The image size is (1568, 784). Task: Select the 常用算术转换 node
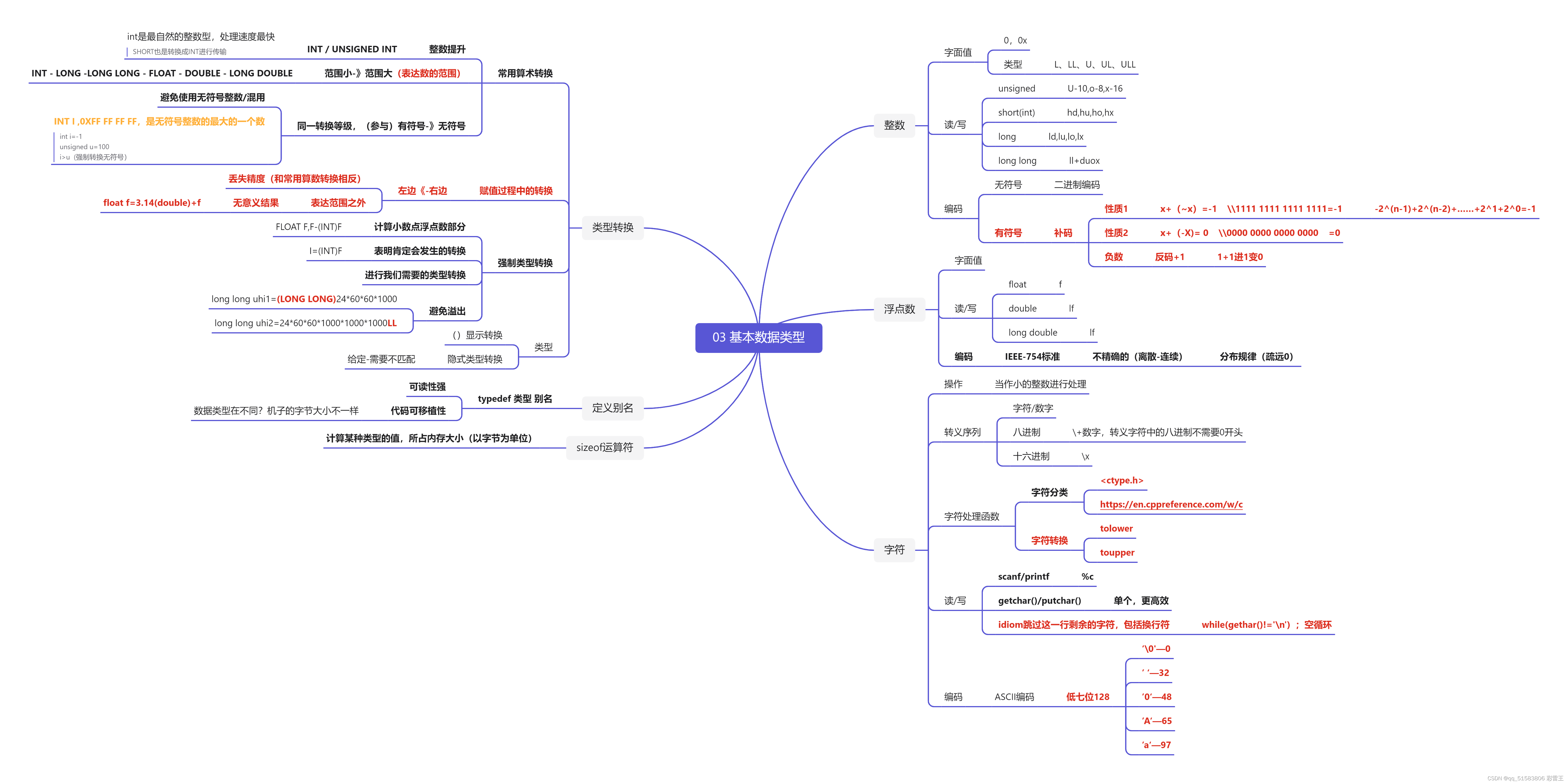point(525,74)
